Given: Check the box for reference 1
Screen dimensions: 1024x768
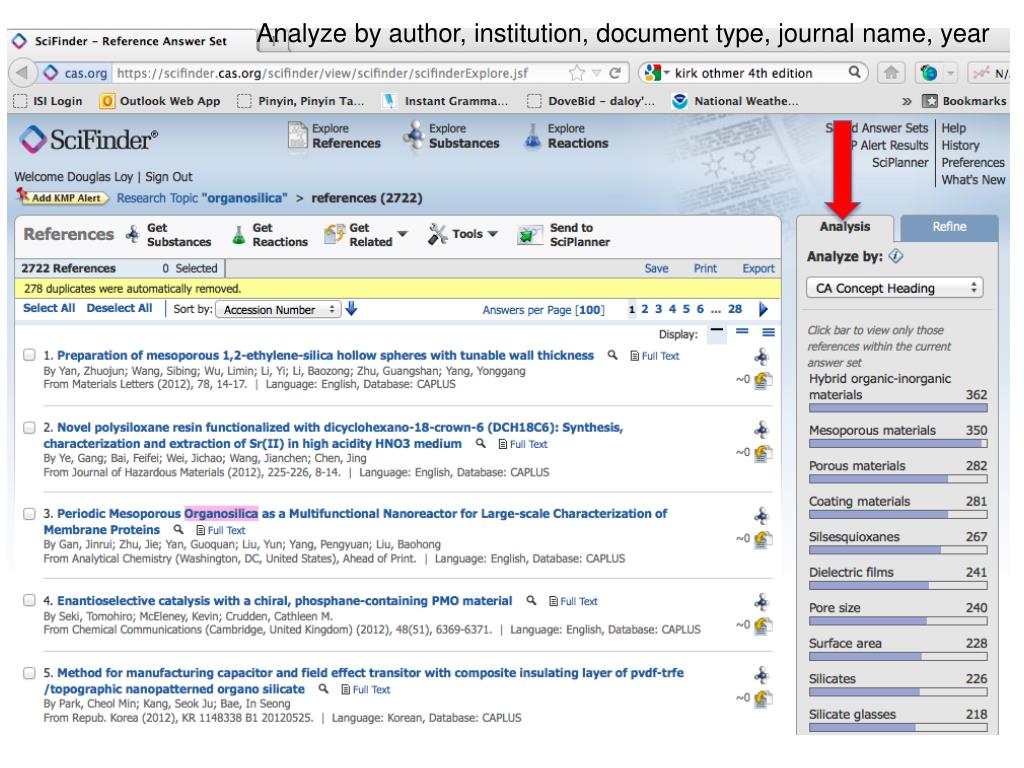Looking at the screenshot, I should point(29,355).
